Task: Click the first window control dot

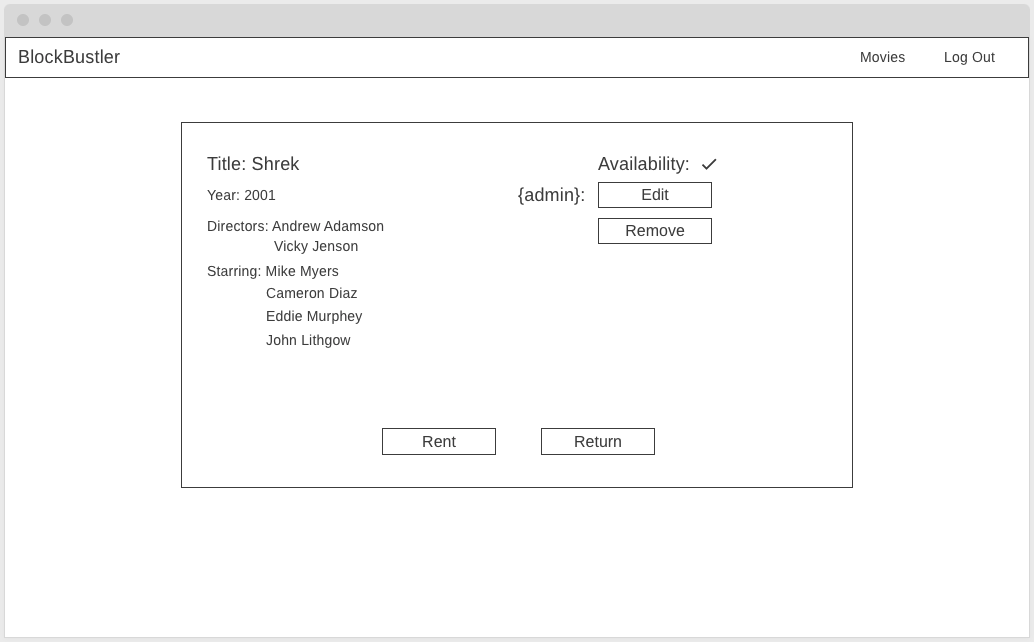Action: click(x=23, y=20)
